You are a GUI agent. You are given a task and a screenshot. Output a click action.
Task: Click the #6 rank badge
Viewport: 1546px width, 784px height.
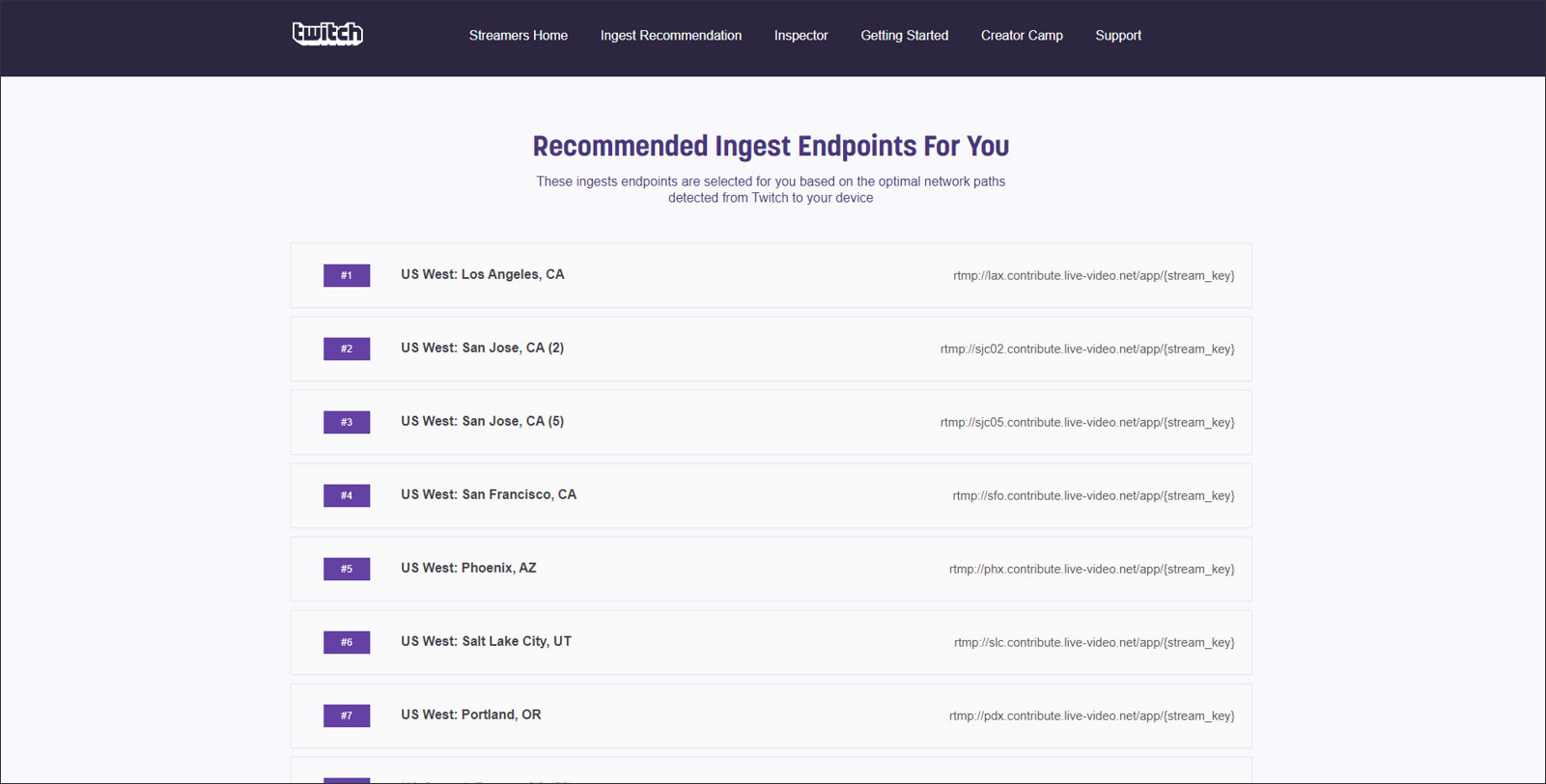347,642
